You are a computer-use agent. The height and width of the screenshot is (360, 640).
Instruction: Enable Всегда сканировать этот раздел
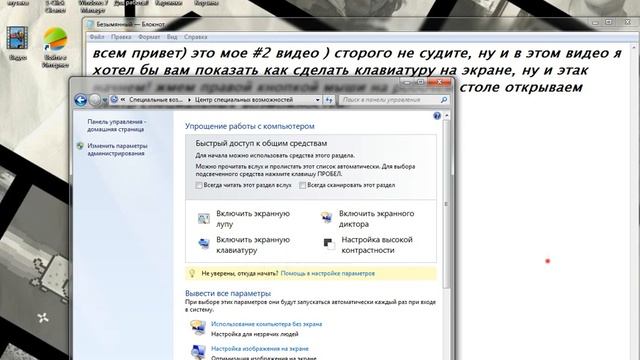[x=302, y=185]
